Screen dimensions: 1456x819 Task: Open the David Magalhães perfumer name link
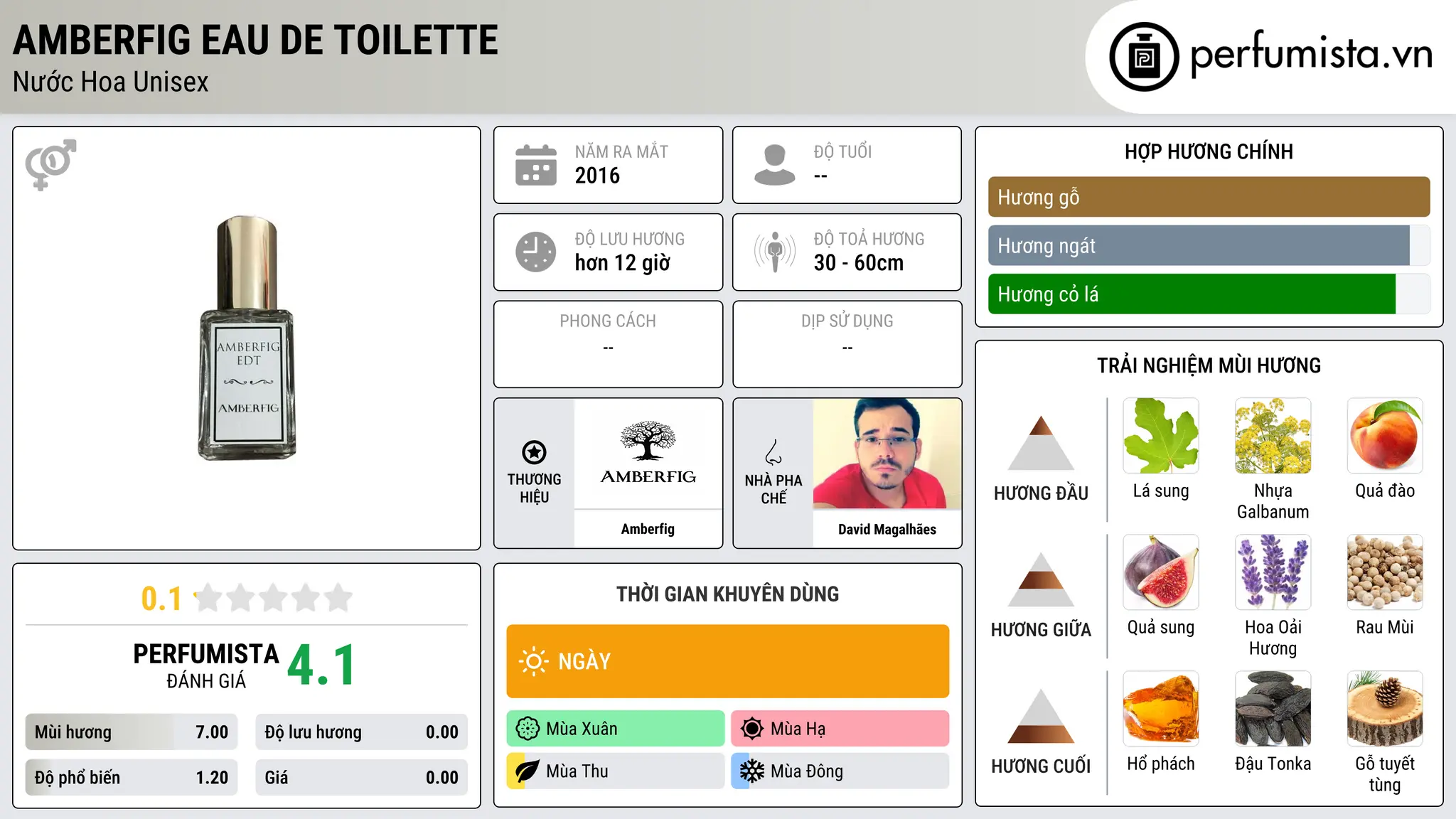pos(887,529)
